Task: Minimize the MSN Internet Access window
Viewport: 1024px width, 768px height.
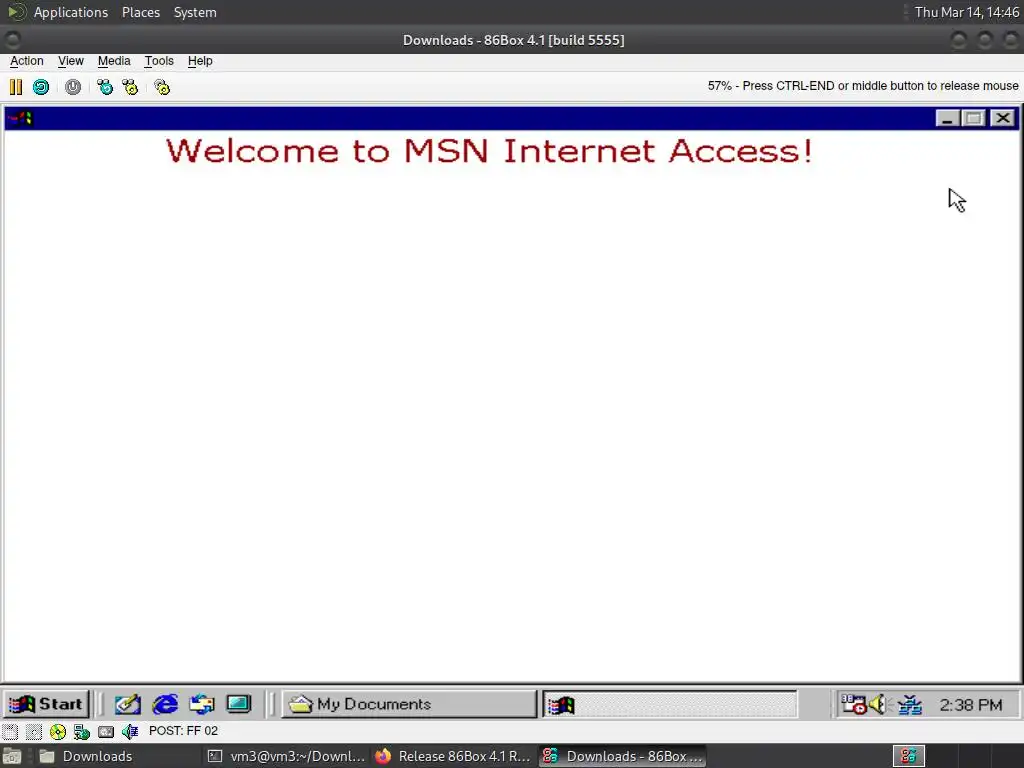Action: click(x=947, y=118)
